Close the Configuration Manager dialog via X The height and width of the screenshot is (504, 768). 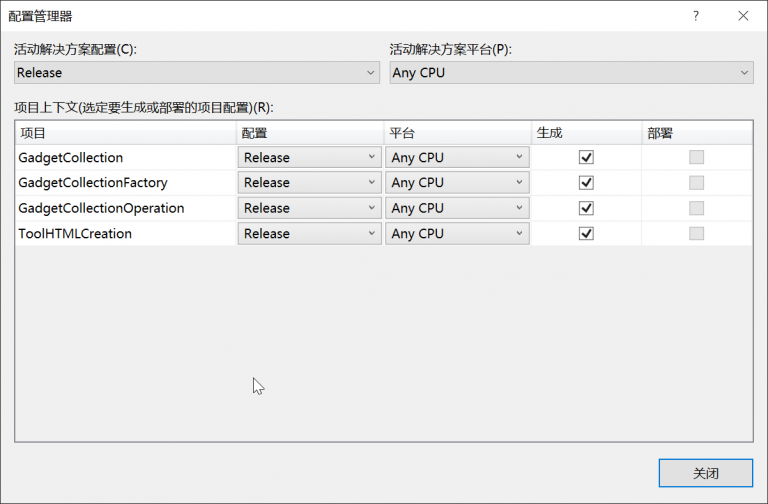click(x=743, y=16)
